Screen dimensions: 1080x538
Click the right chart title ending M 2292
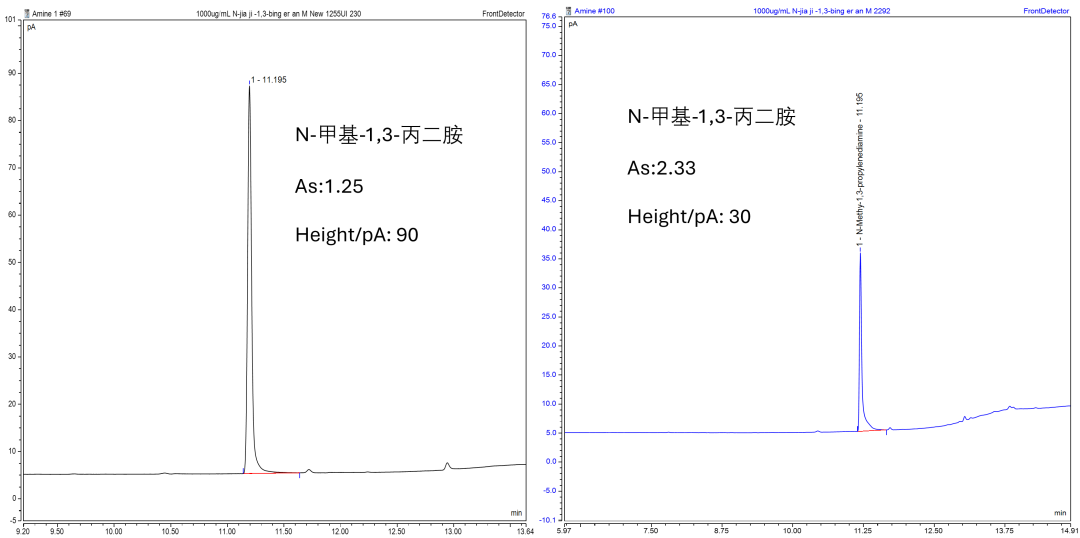coord(820,10)
